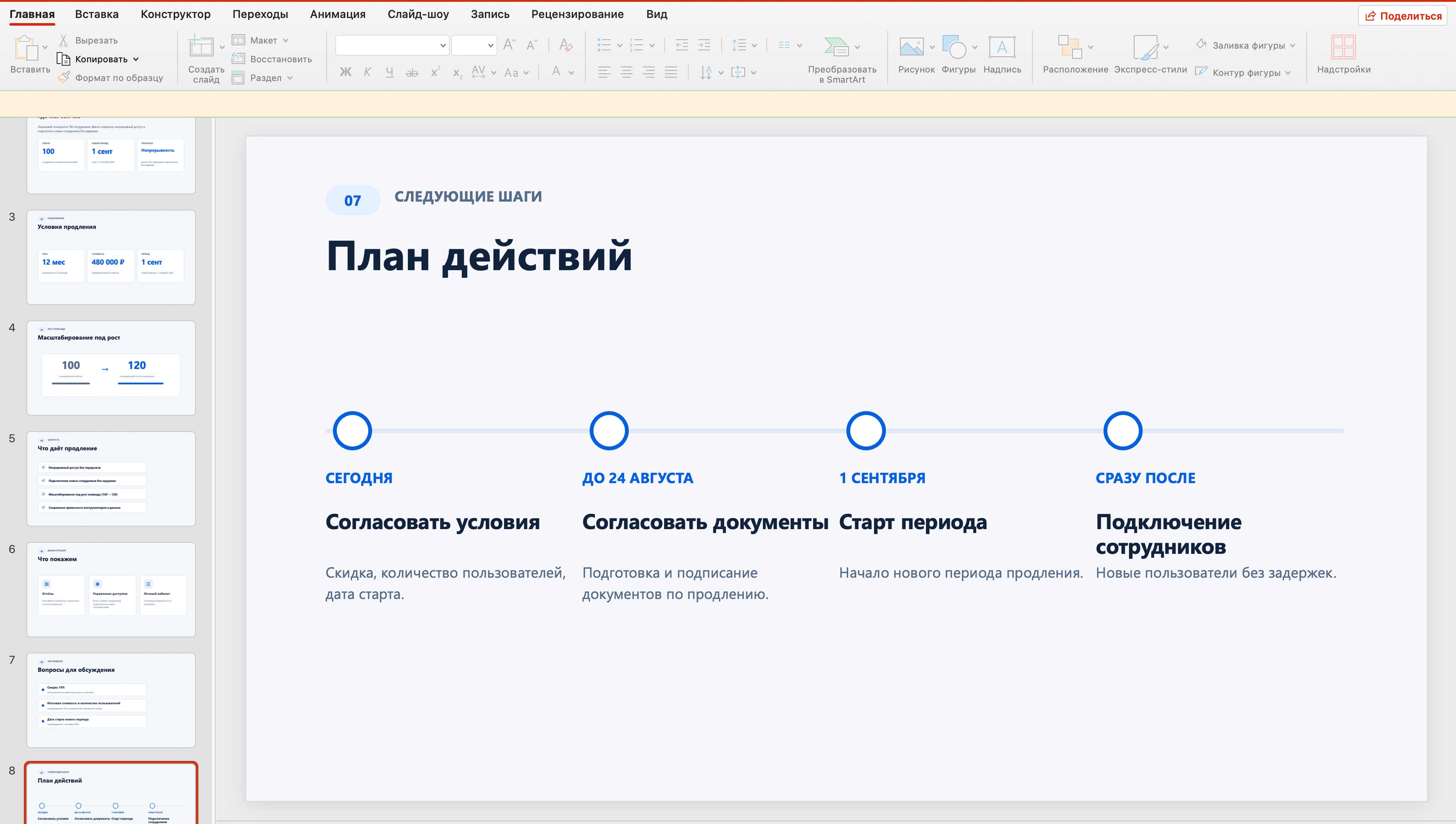
Task: Expand the Copy (Копировать) dropdown arrow
Action: [136, 59]
